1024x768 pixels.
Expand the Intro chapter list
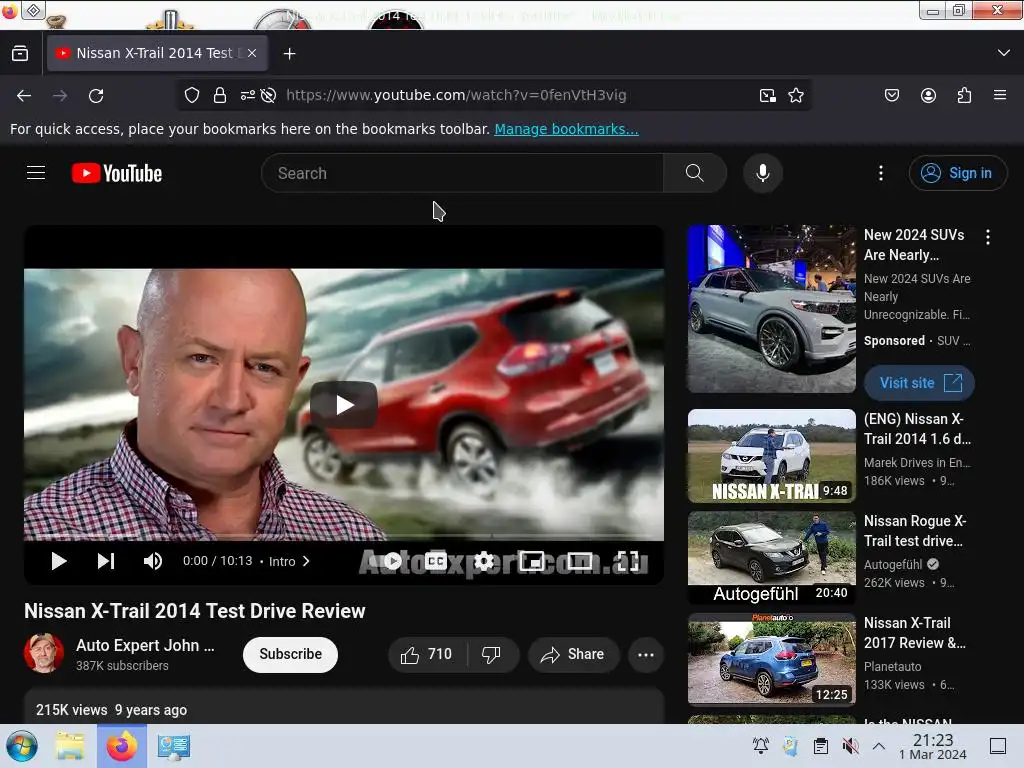point(289,561)
